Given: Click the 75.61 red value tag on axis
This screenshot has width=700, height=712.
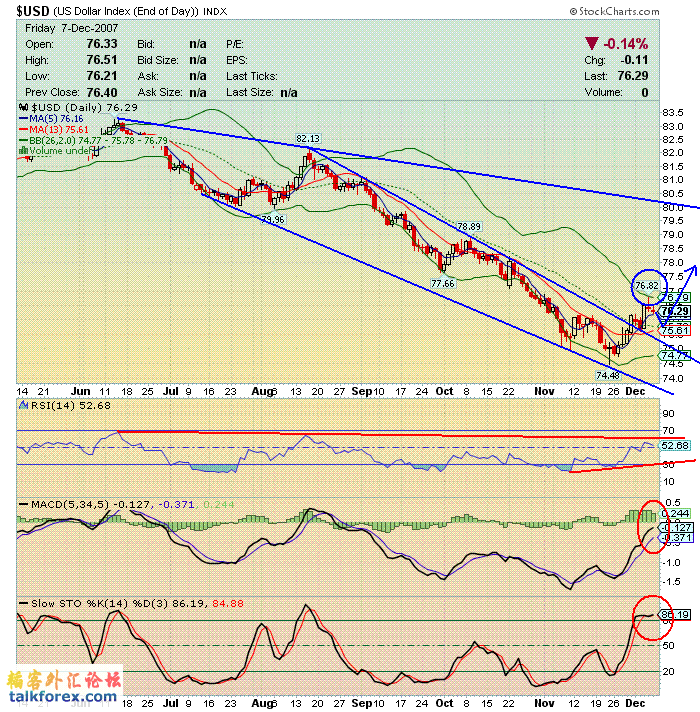Looking at the screenshot, I should 675,331.
